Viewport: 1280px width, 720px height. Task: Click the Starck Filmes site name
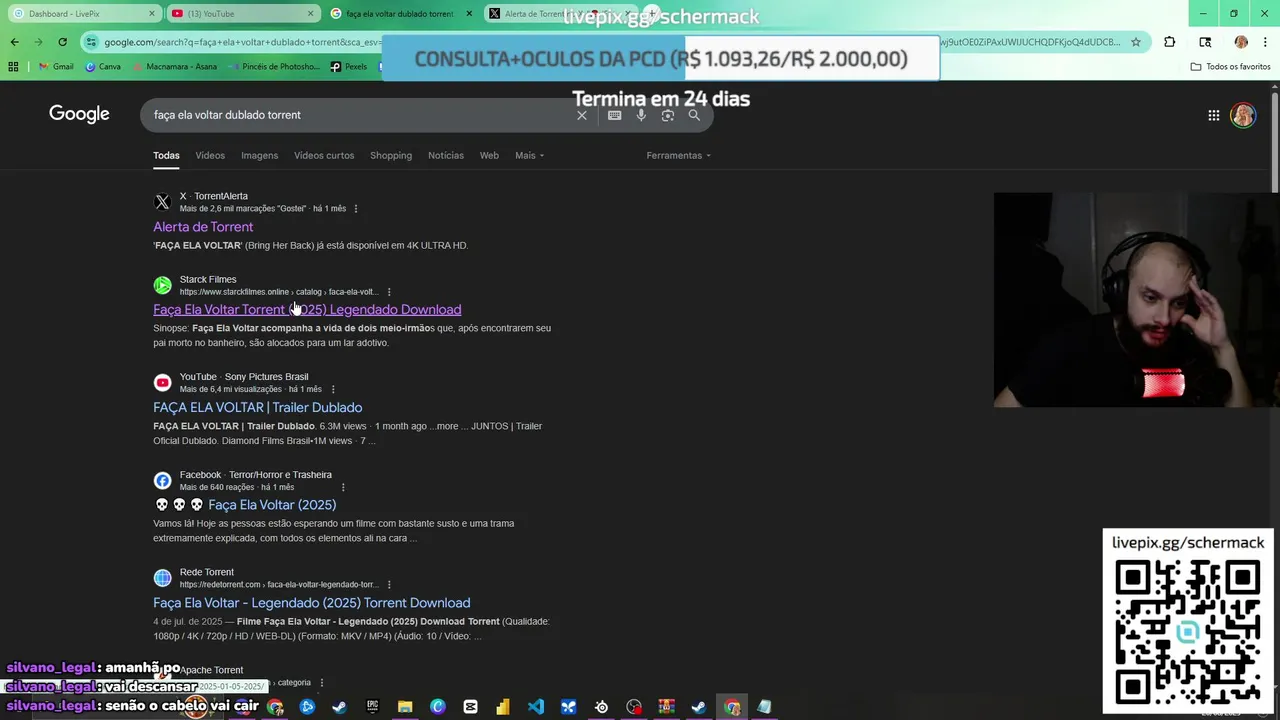(x=208, y=280)
